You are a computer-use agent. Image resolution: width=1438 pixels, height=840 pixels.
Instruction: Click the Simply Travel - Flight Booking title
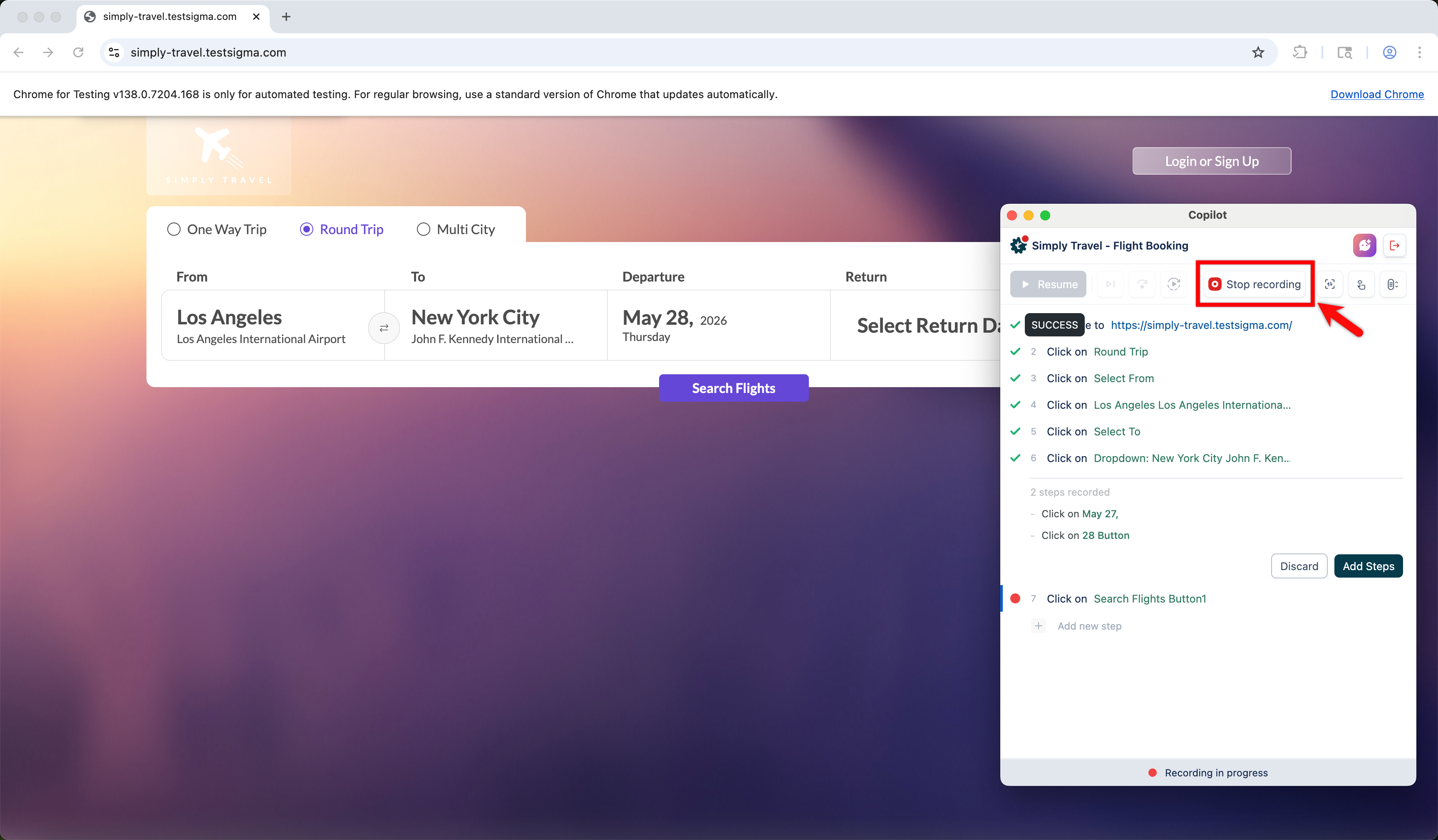click(1110, 245)
